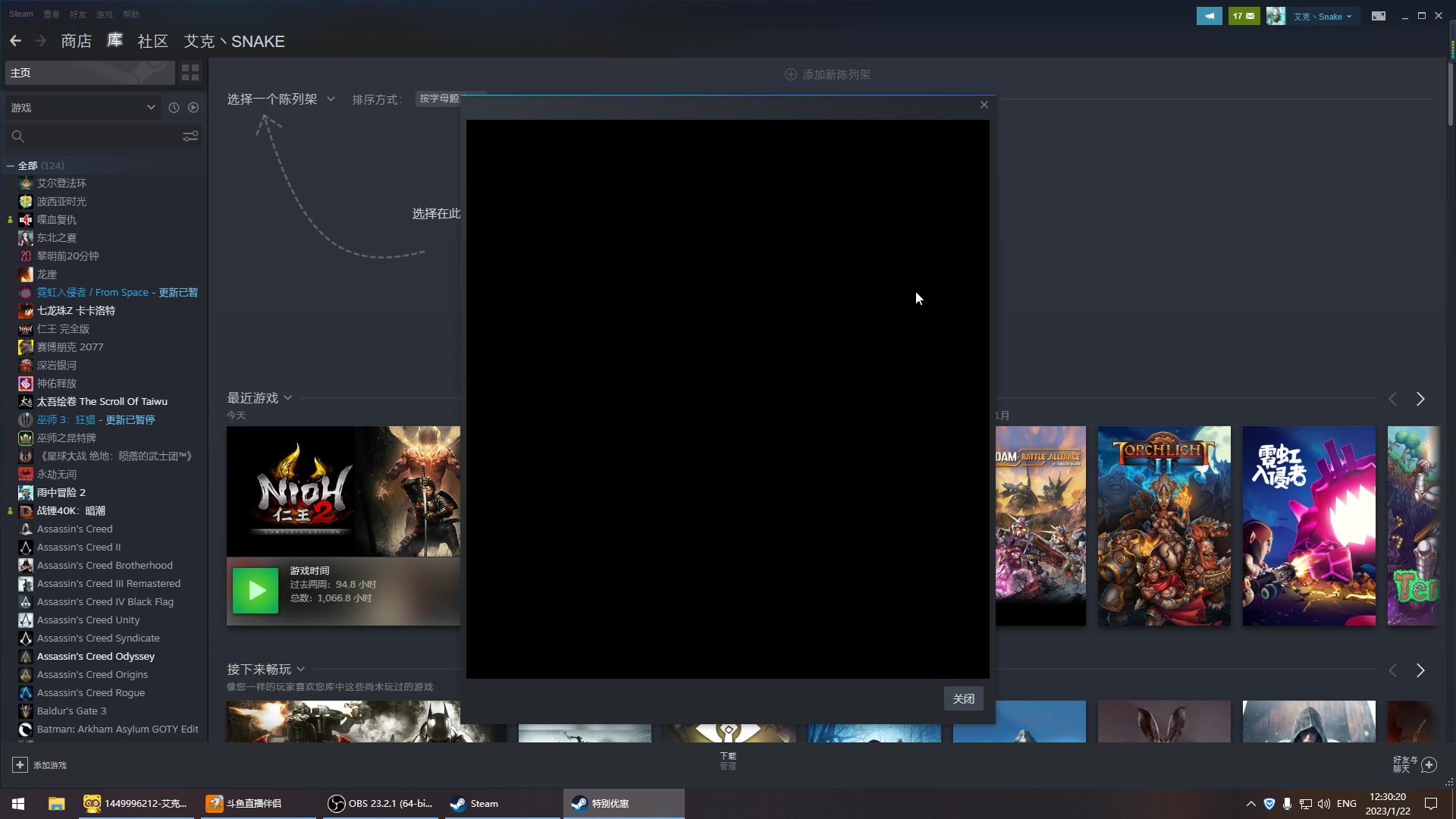This screenshot has height=819, width=1456.
Task: Click the ENG input language indicator
Action: click(1347, 804)
